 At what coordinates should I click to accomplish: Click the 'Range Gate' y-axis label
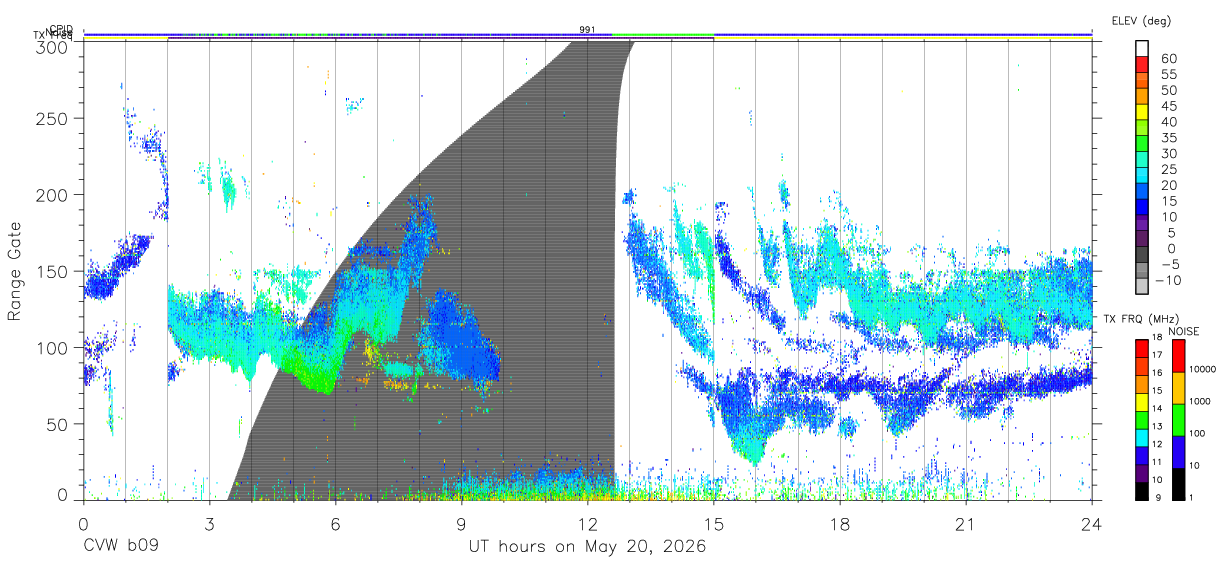tap(16, 271)
